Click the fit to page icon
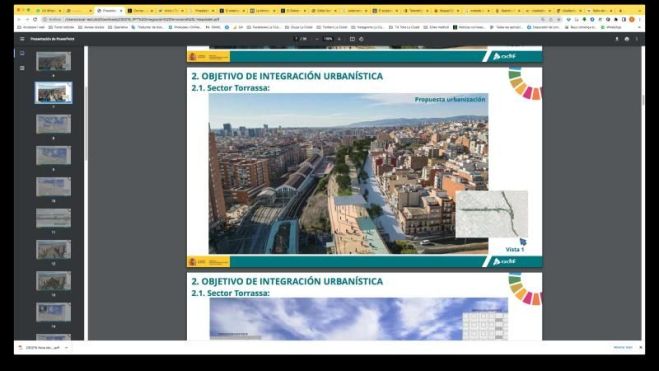The height and width of the screenshot is (371, 659). (x=352, y=39)
